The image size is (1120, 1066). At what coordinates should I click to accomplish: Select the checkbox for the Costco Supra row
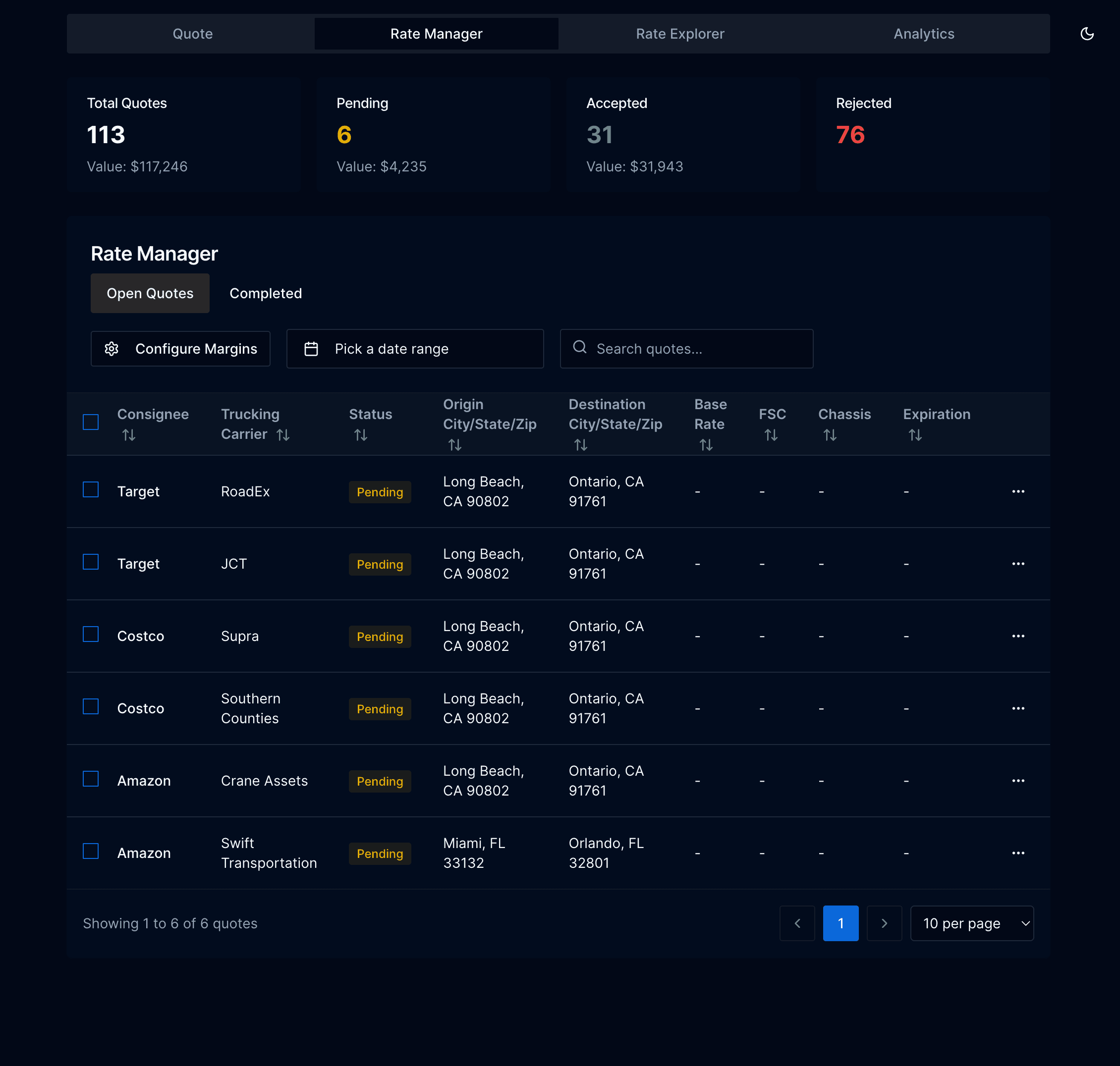tap(90, 634)
